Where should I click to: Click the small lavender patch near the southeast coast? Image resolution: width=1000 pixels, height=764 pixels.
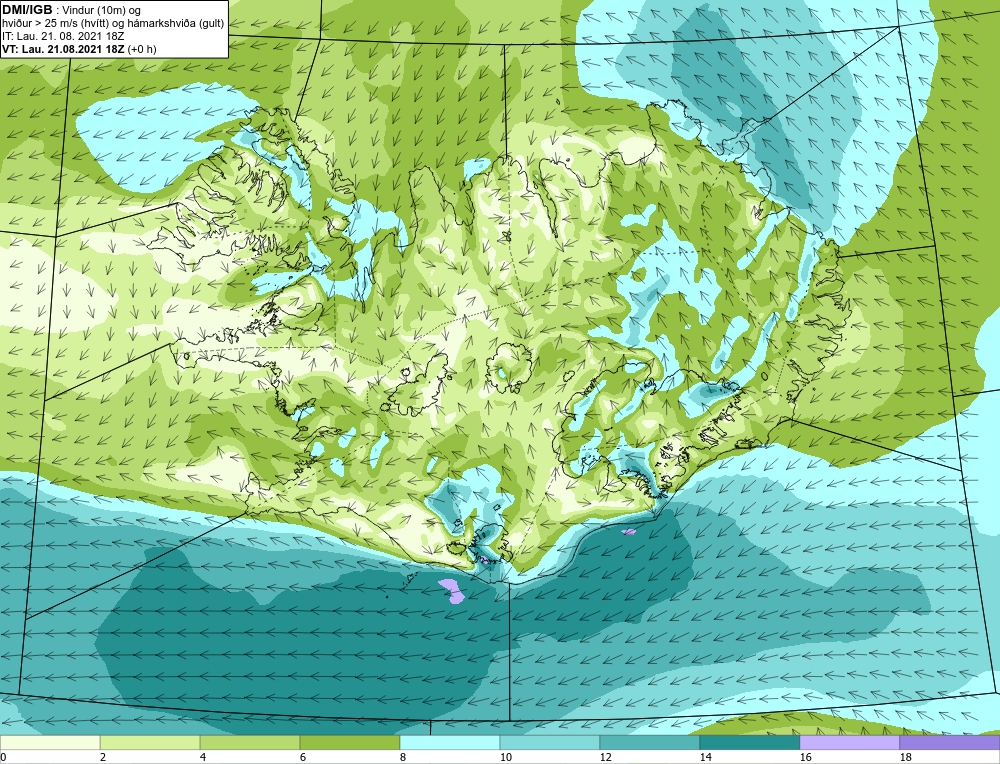(629, 531)
